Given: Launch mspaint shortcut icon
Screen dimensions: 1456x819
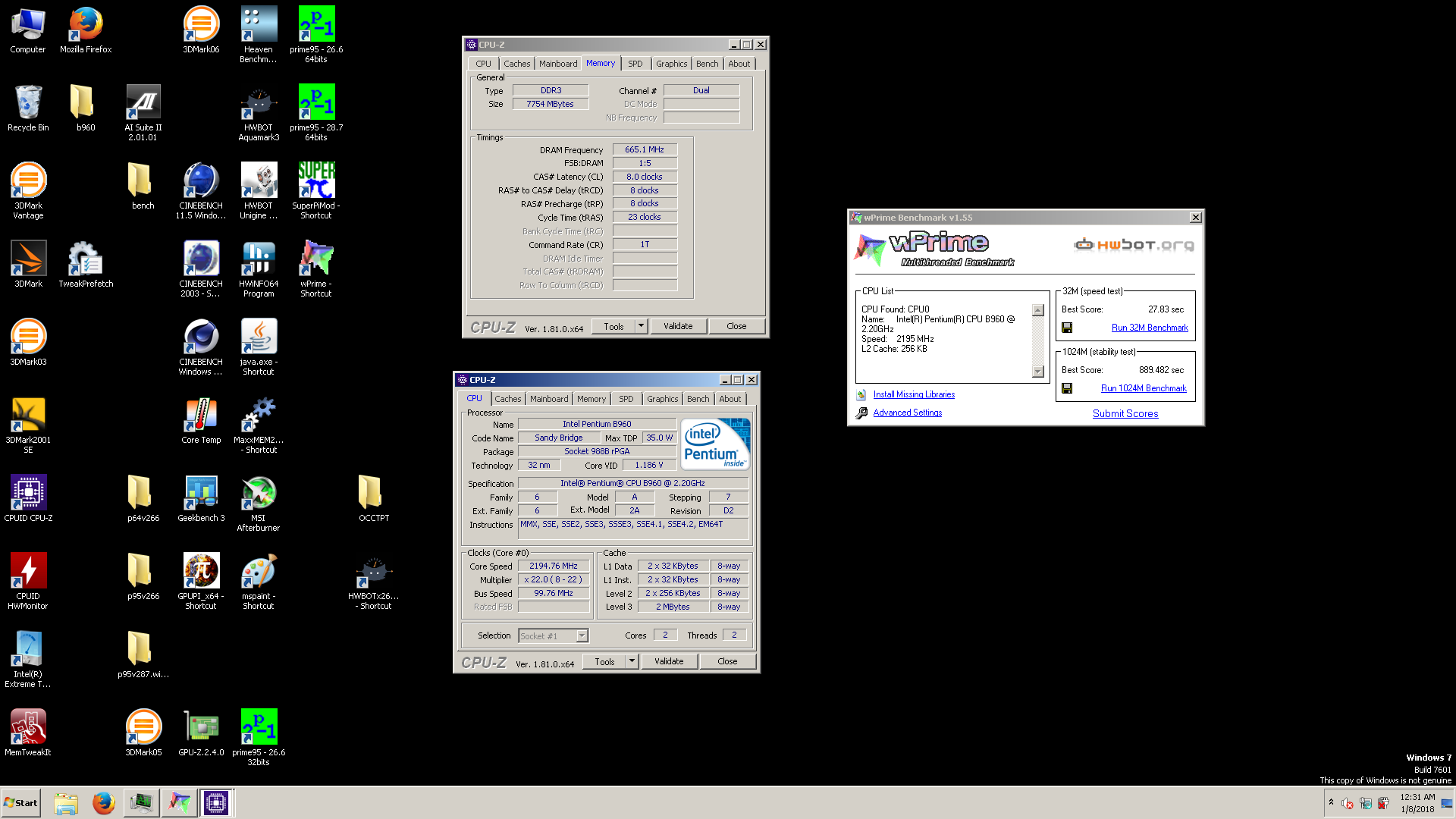Looking at the screenshot, I should click(x=259, y=581).
